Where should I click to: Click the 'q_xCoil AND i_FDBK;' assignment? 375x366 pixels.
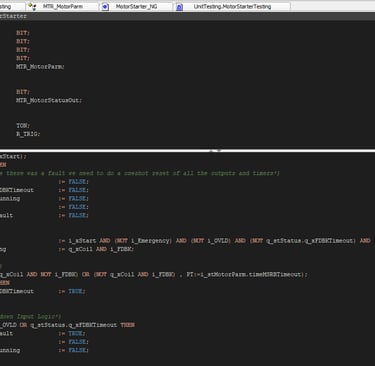tap(101, 249)
